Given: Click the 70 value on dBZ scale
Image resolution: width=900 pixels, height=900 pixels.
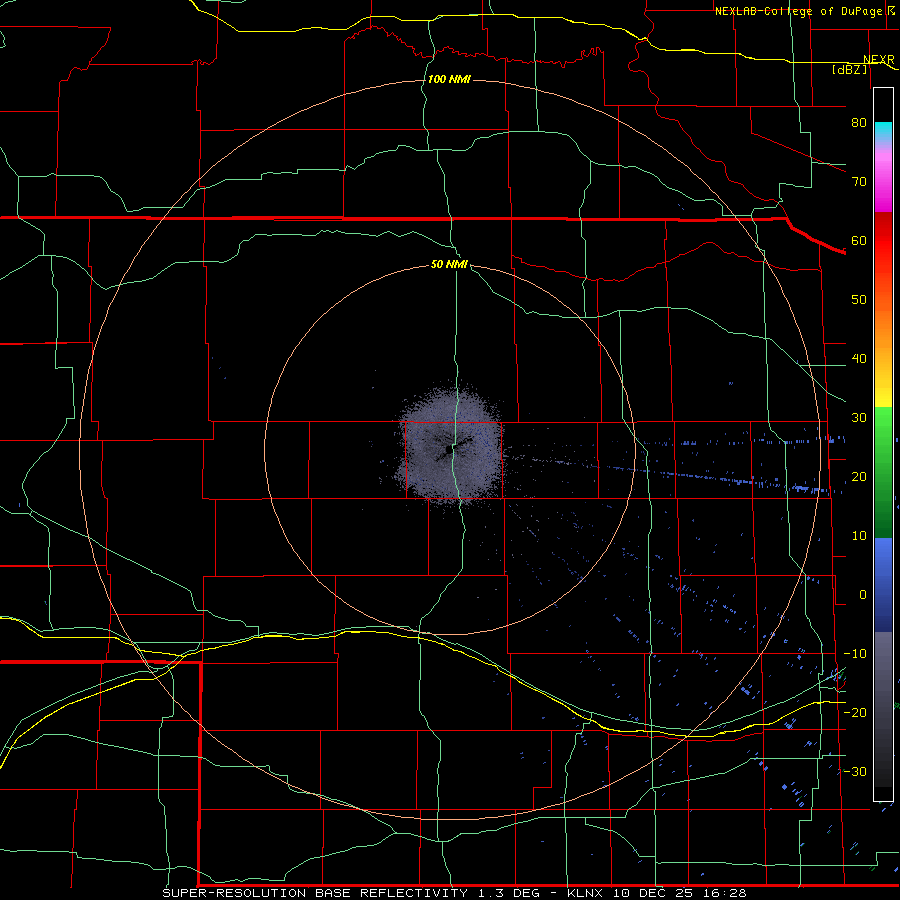Looking at the screenshot, I should 859,181.
